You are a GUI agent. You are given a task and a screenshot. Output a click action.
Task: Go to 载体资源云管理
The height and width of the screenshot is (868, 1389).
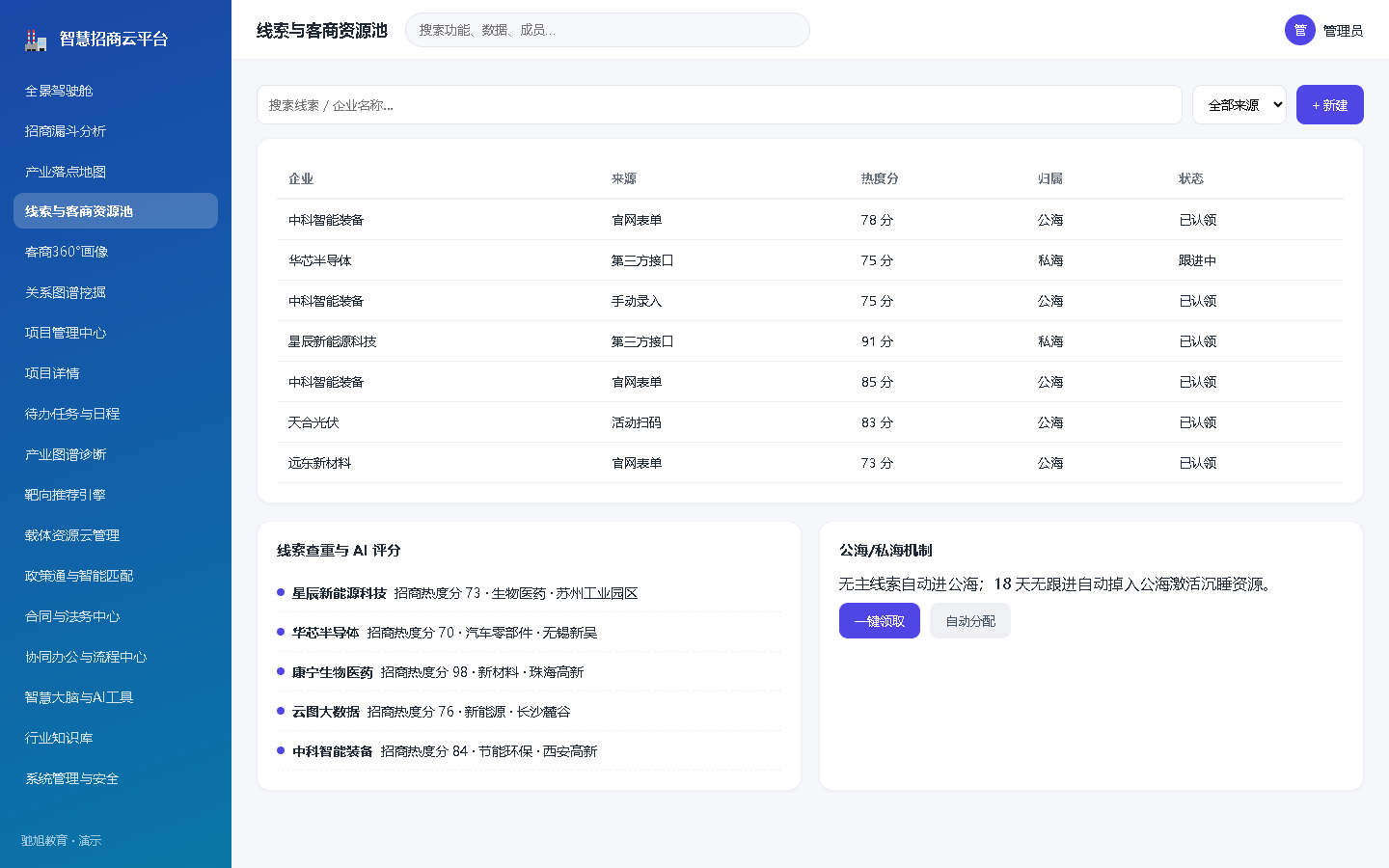point(116,535)
